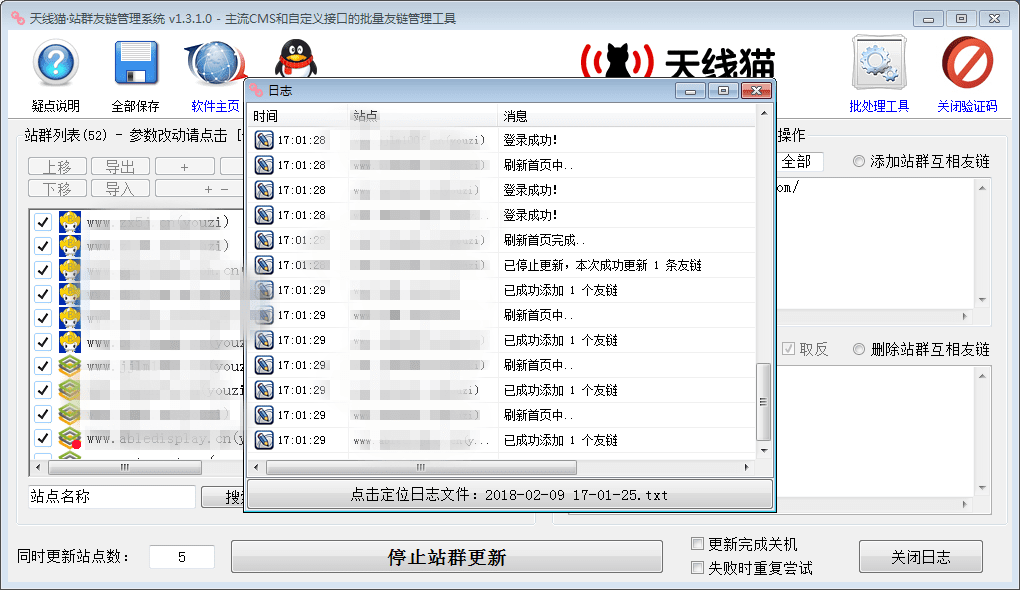
Task: Click the 关闭验证码 prohibition icon
Action: (967, 62)
